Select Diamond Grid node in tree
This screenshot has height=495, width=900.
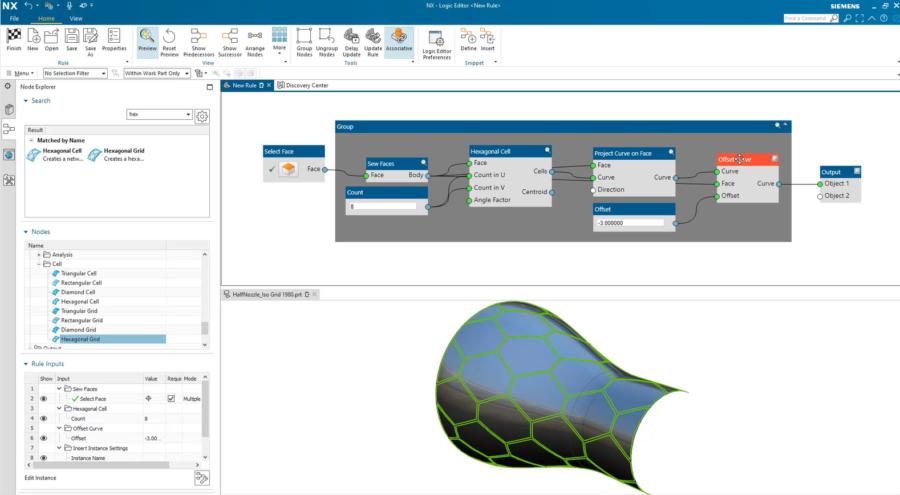(x=80, y=329)
